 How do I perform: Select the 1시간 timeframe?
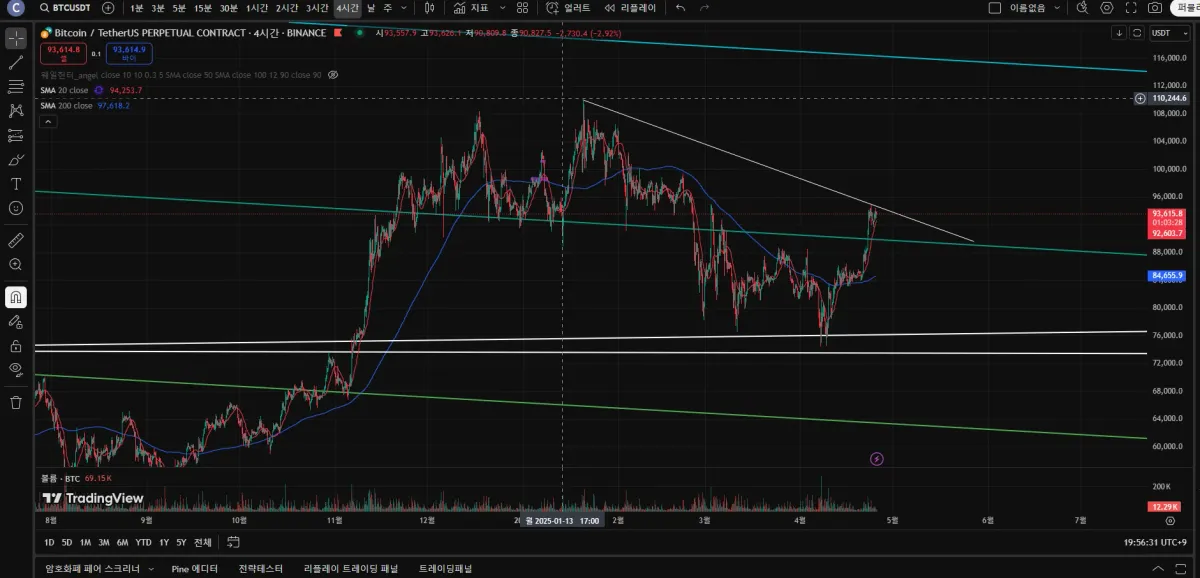[x=258, y=8]
